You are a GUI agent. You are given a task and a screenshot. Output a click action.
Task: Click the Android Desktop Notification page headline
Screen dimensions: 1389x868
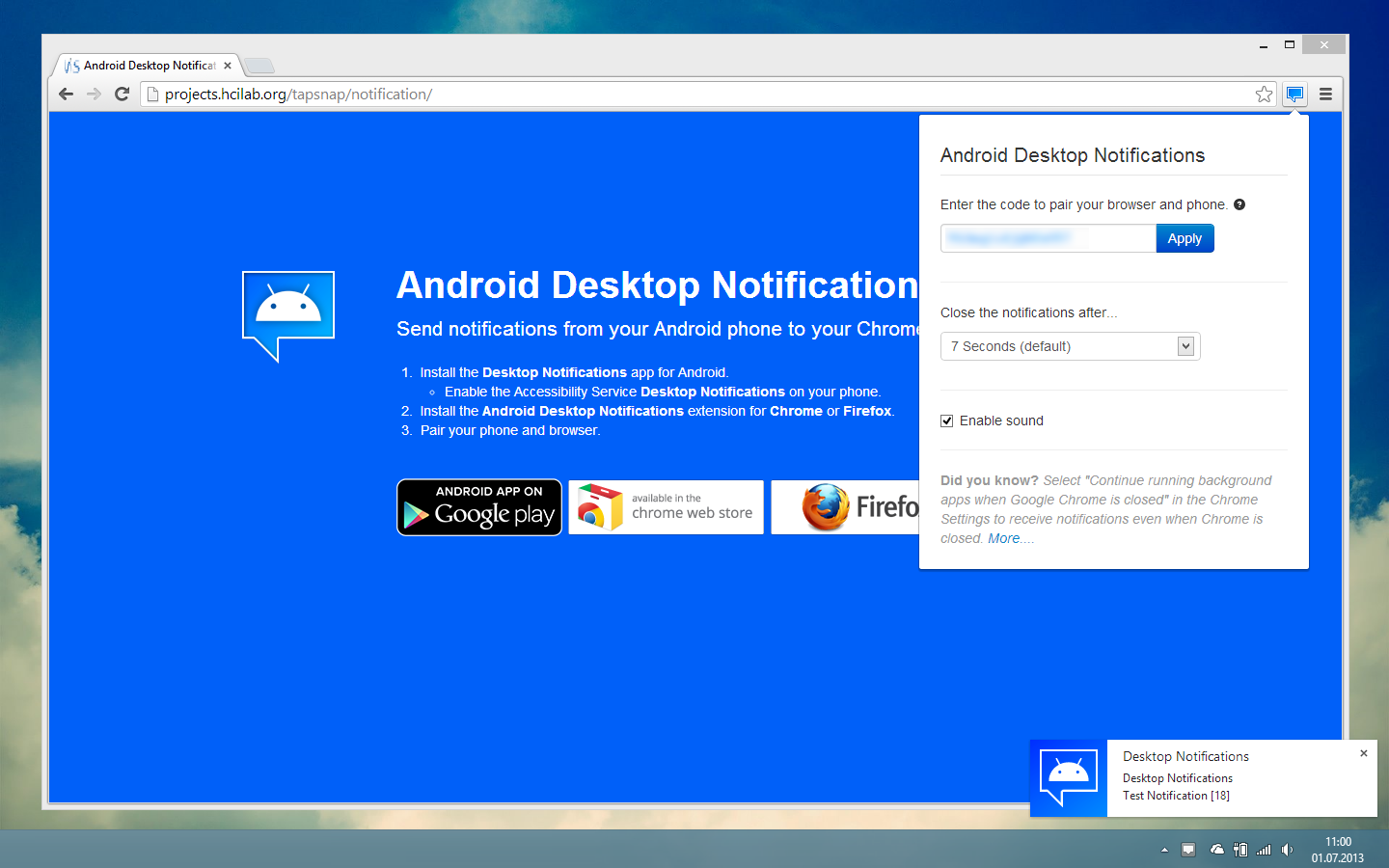658,285
